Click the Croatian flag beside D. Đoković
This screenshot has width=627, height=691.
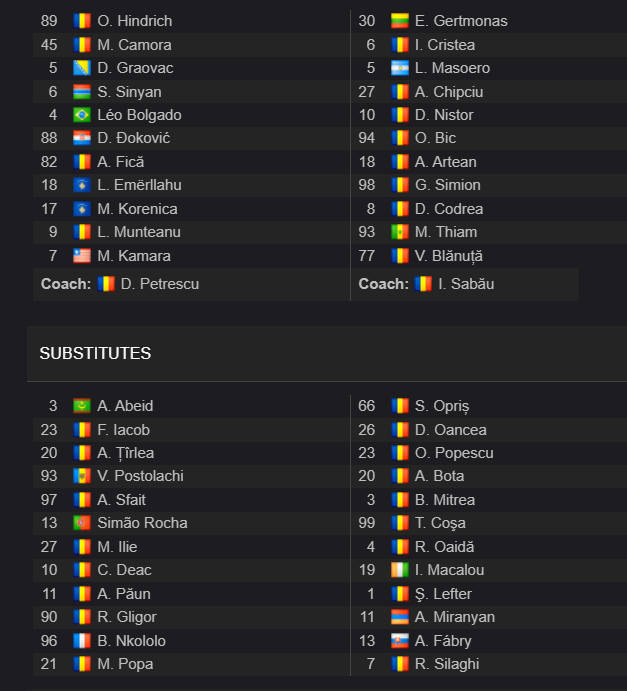pyautogui.click(x=82, y=138)
